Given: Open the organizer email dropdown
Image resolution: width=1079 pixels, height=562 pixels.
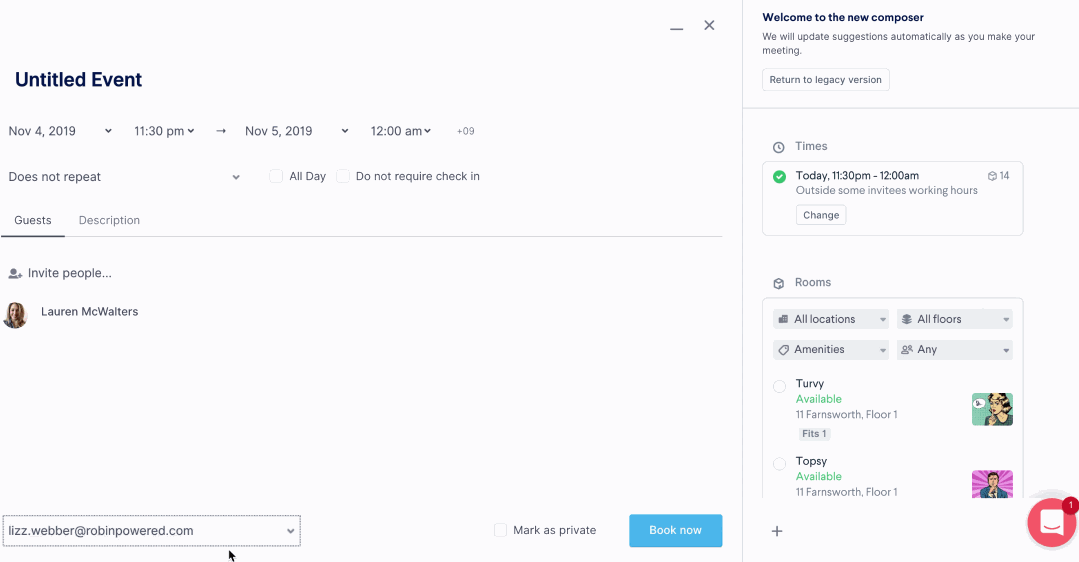Looking at the screenshot, I should [x=151, y=530].
